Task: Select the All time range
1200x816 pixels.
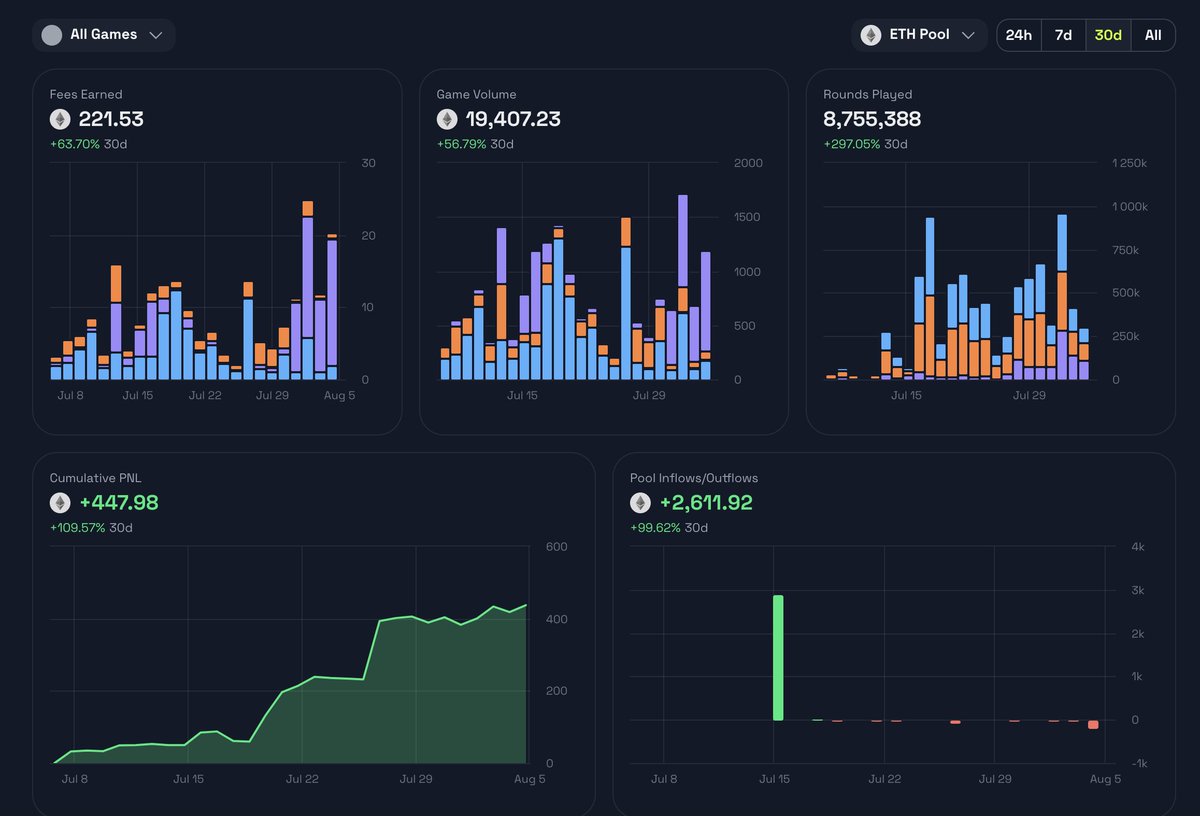Action: pos(1153,35)
